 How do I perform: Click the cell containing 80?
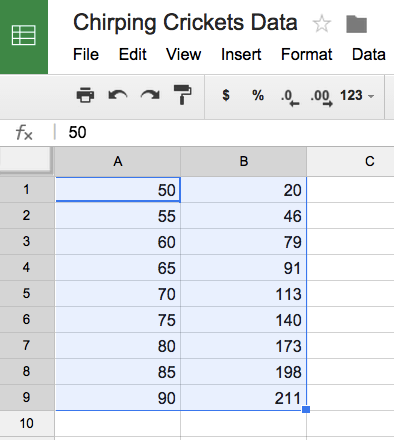click(118, 346)
